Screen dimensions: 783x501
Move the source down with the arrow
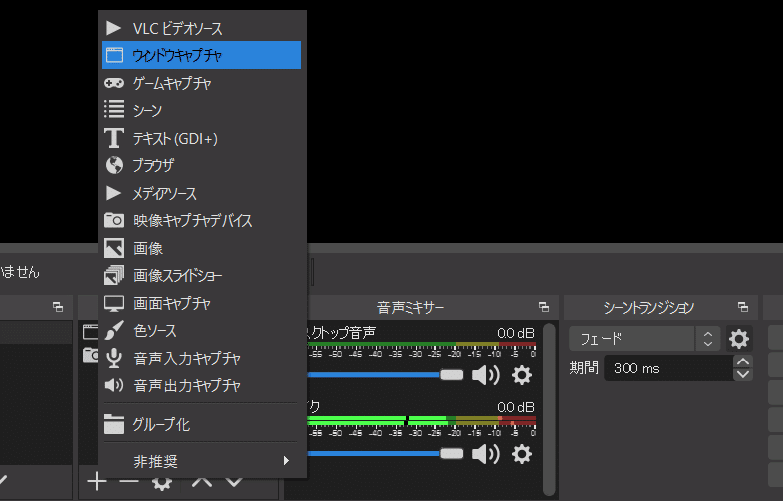coord(234,482)
